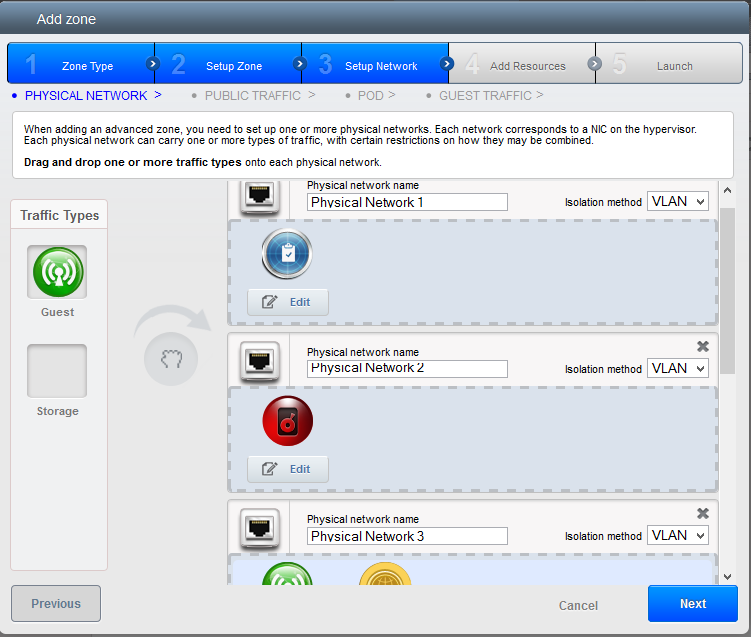Click the scrollbar up arrow

[728, 190]
